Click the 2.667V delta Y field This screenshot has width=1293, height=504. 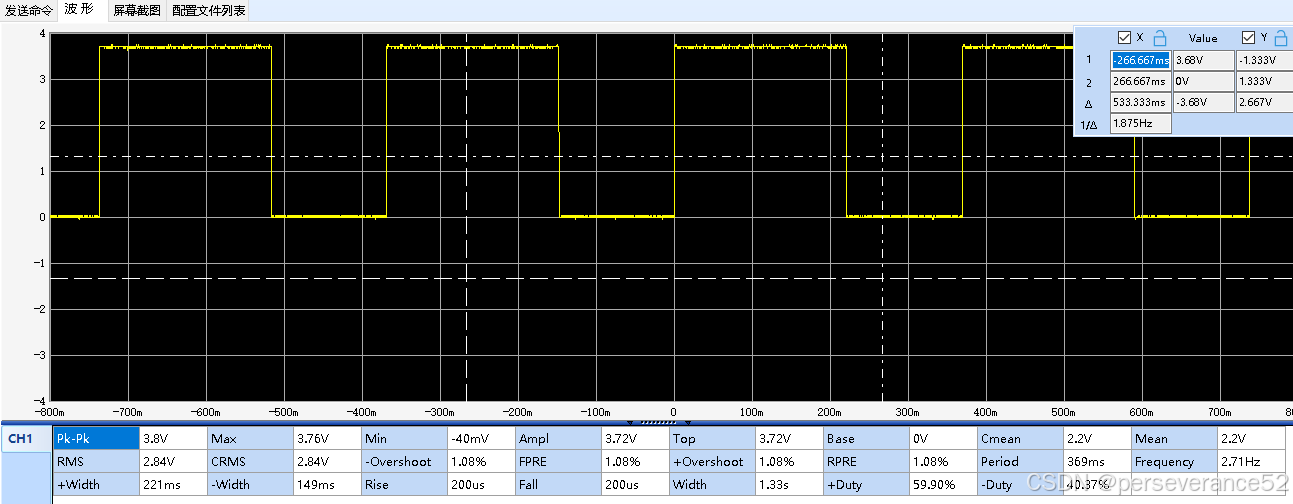coord(1264,102)
